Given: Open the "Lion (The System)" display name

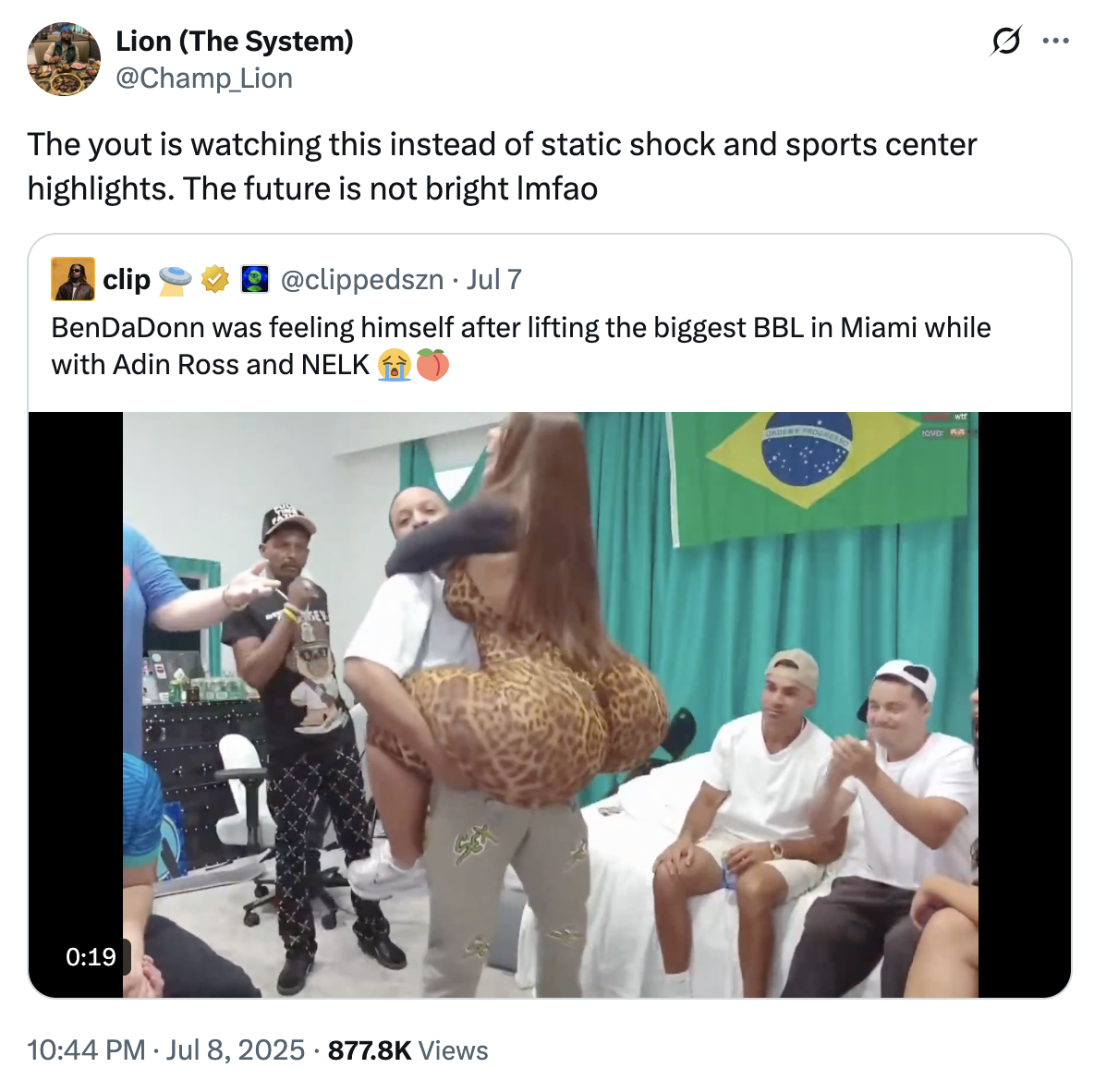Looking at the screenshot, I should 235,42.
